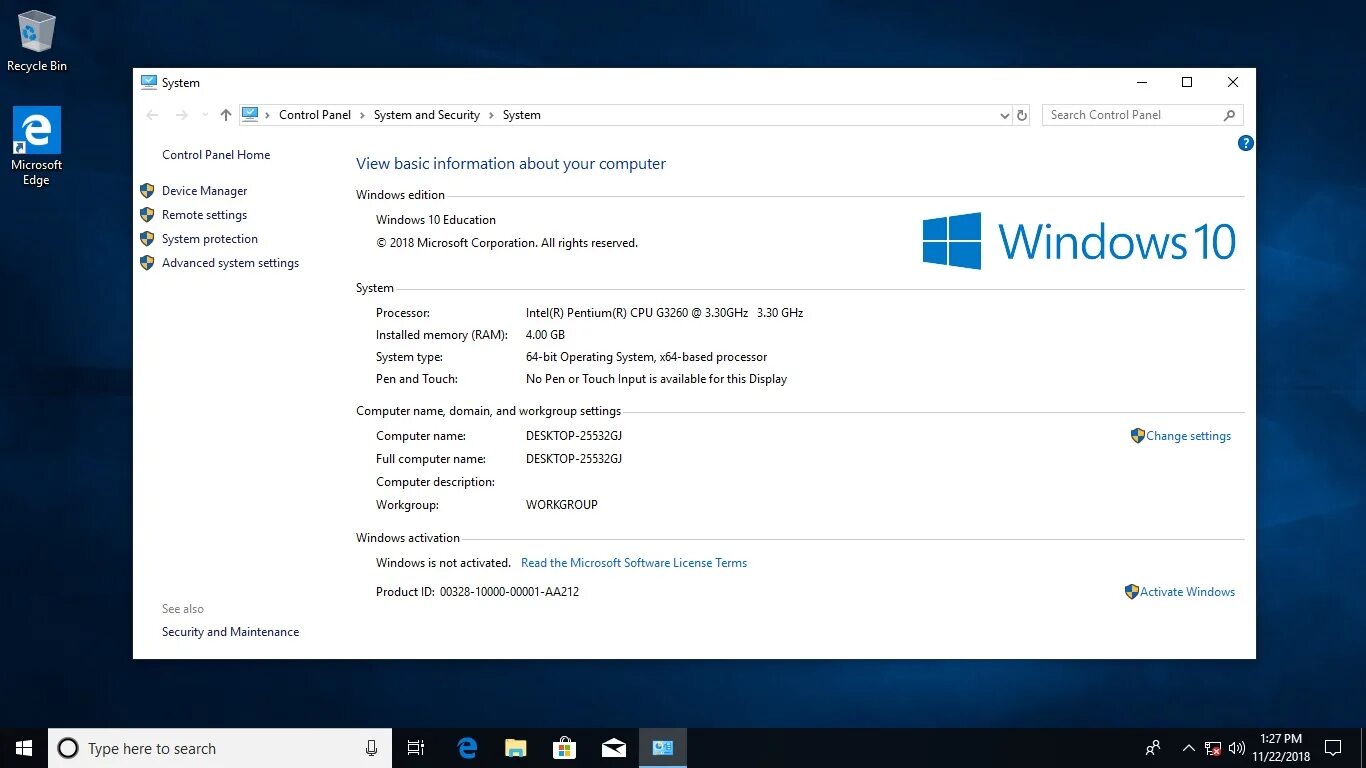This screenshot has height=768, width=1366.
Task: Expand the chevron after Control Panel breadcrumb
Action: [x=362, y=115]
